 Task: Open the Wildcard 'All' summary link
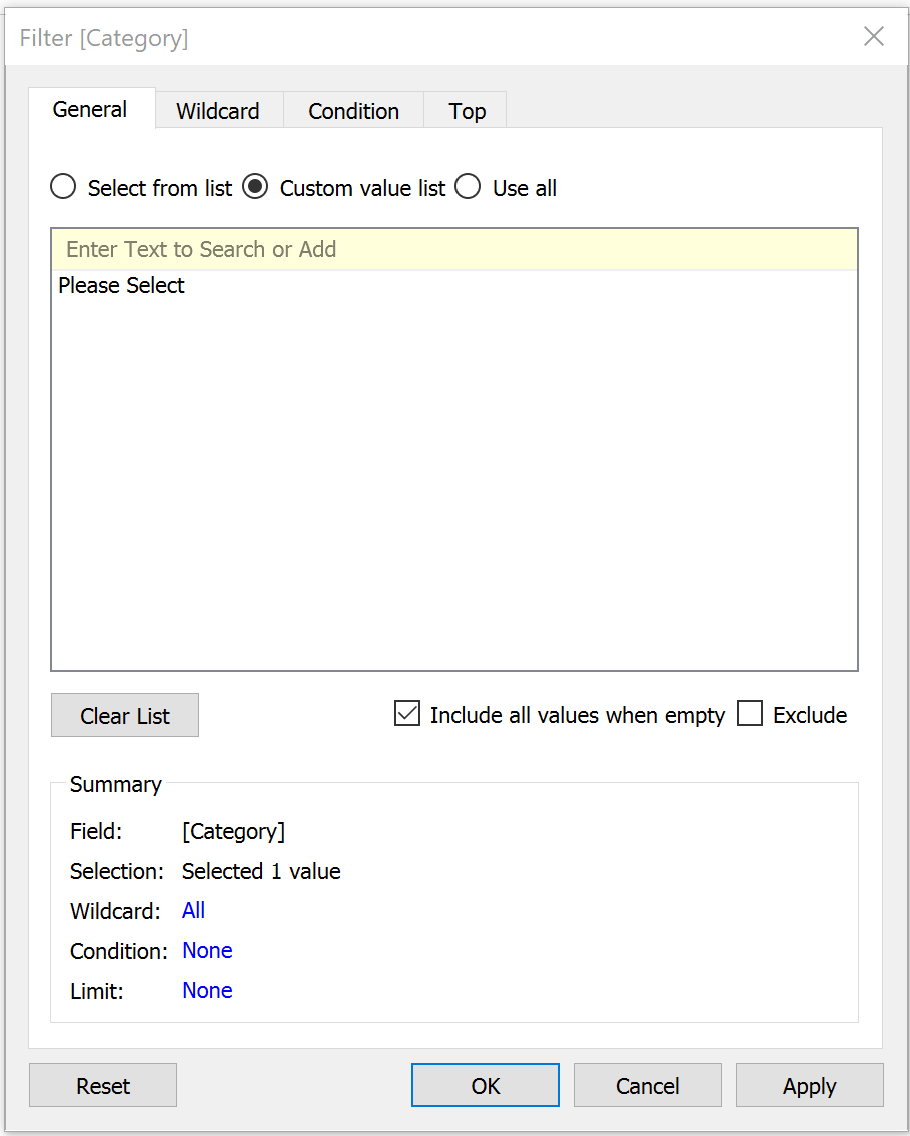coord(193,910)
